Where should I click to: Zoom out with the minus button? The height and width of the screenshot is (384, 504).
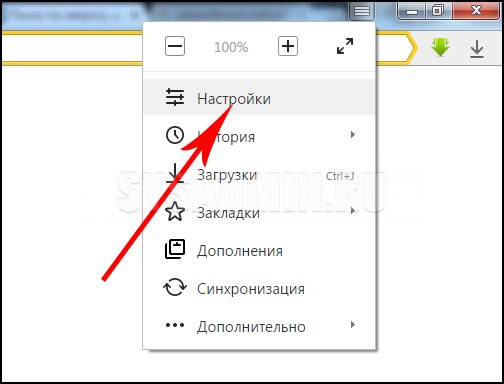click(x=175, y=46)
